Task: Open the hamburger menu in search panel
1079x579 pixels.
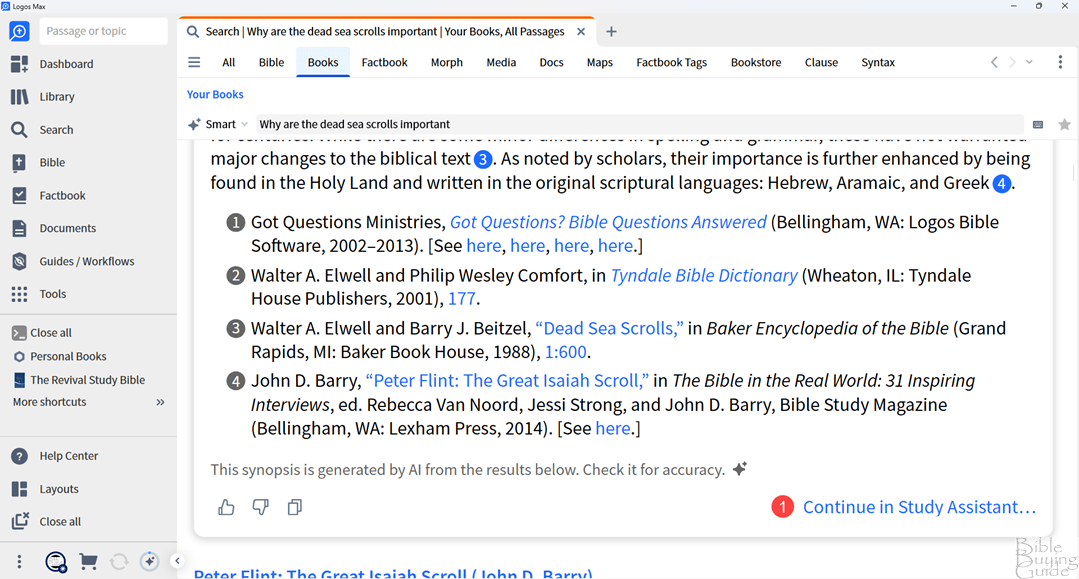Action: (194, 62)
